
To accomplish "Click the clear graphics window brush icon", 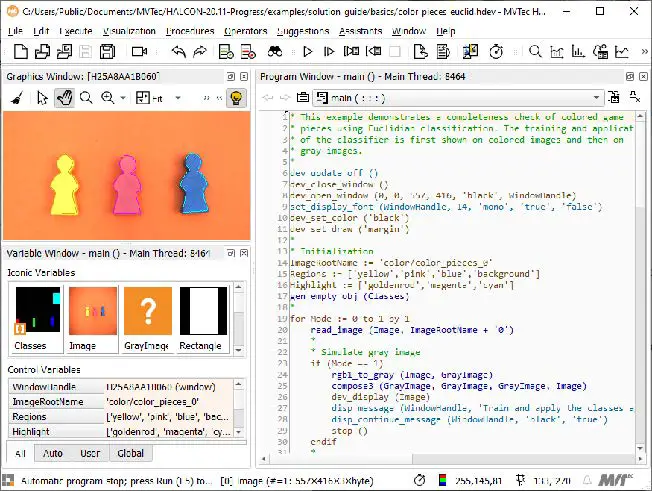I will 16,98.
